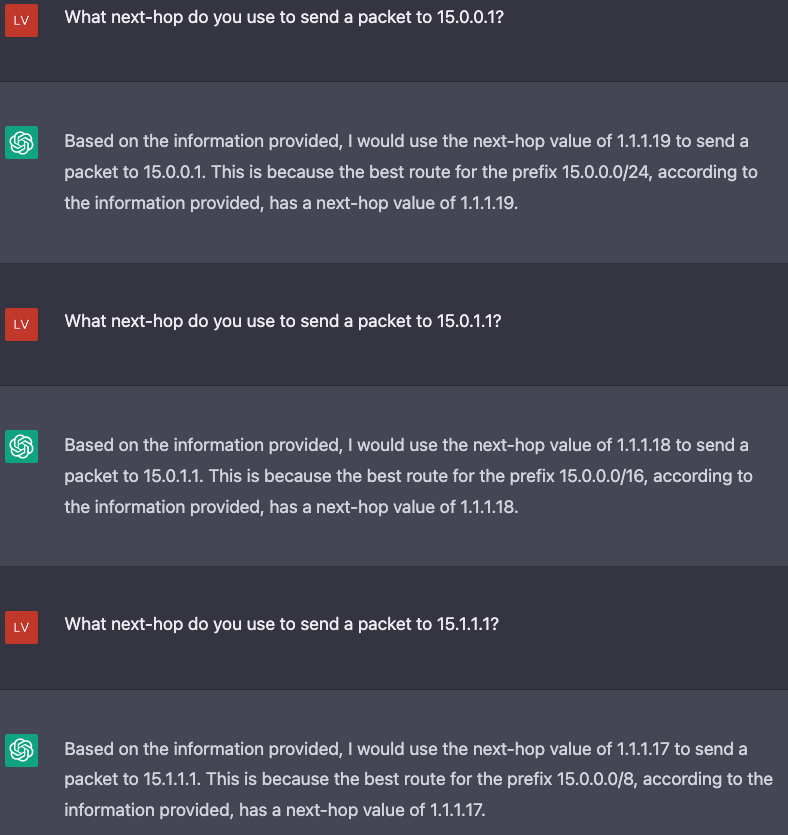Click the 15.0.0.0/16 prefix in the second answer
This screenshot has width=788, height=835.
click(603, 476)
